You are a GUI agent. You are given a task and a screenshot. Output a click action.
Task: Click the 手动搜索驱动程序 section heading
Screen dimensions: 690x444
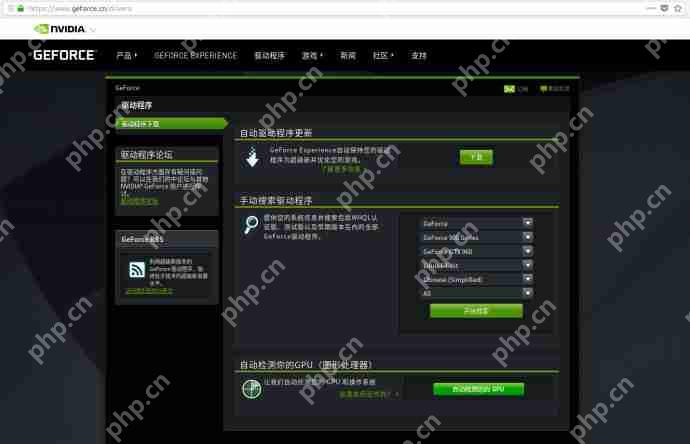click(x=275, y=201)
